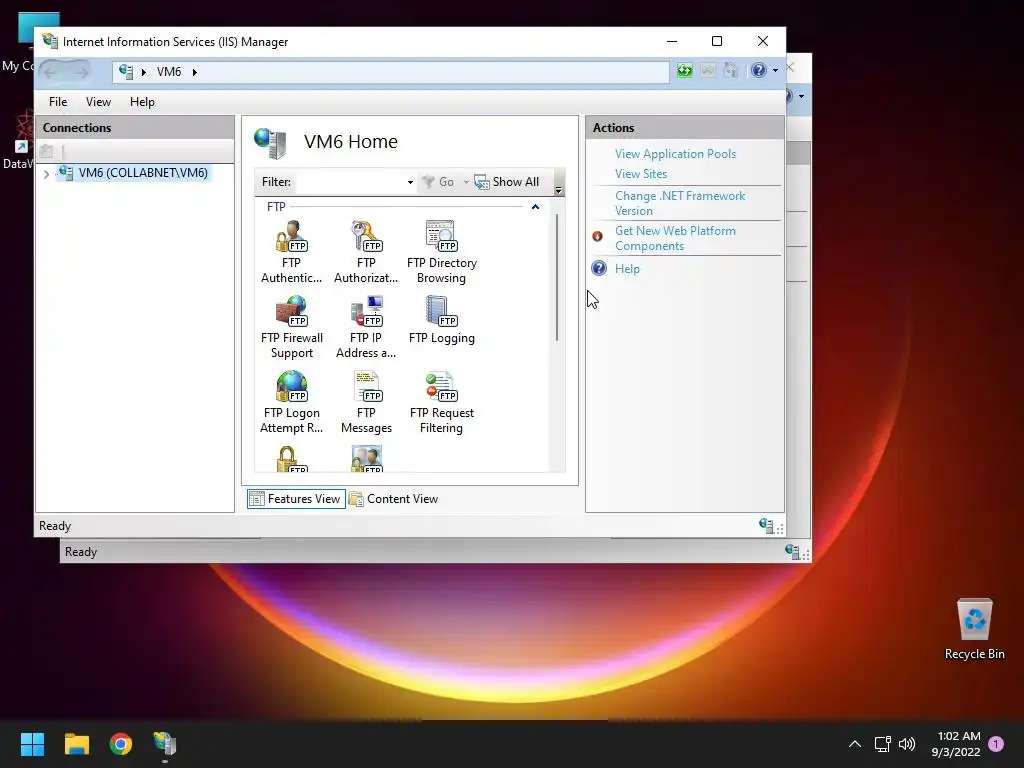Click the status bar network icon

[766, 525]
